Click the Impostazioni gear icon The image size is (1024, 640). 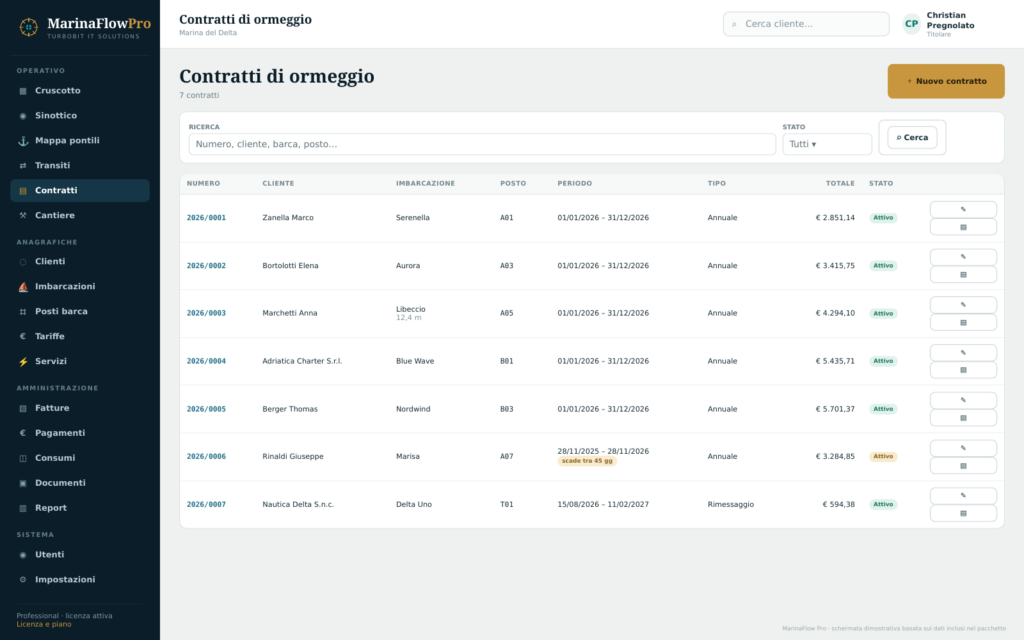[23, 580]
